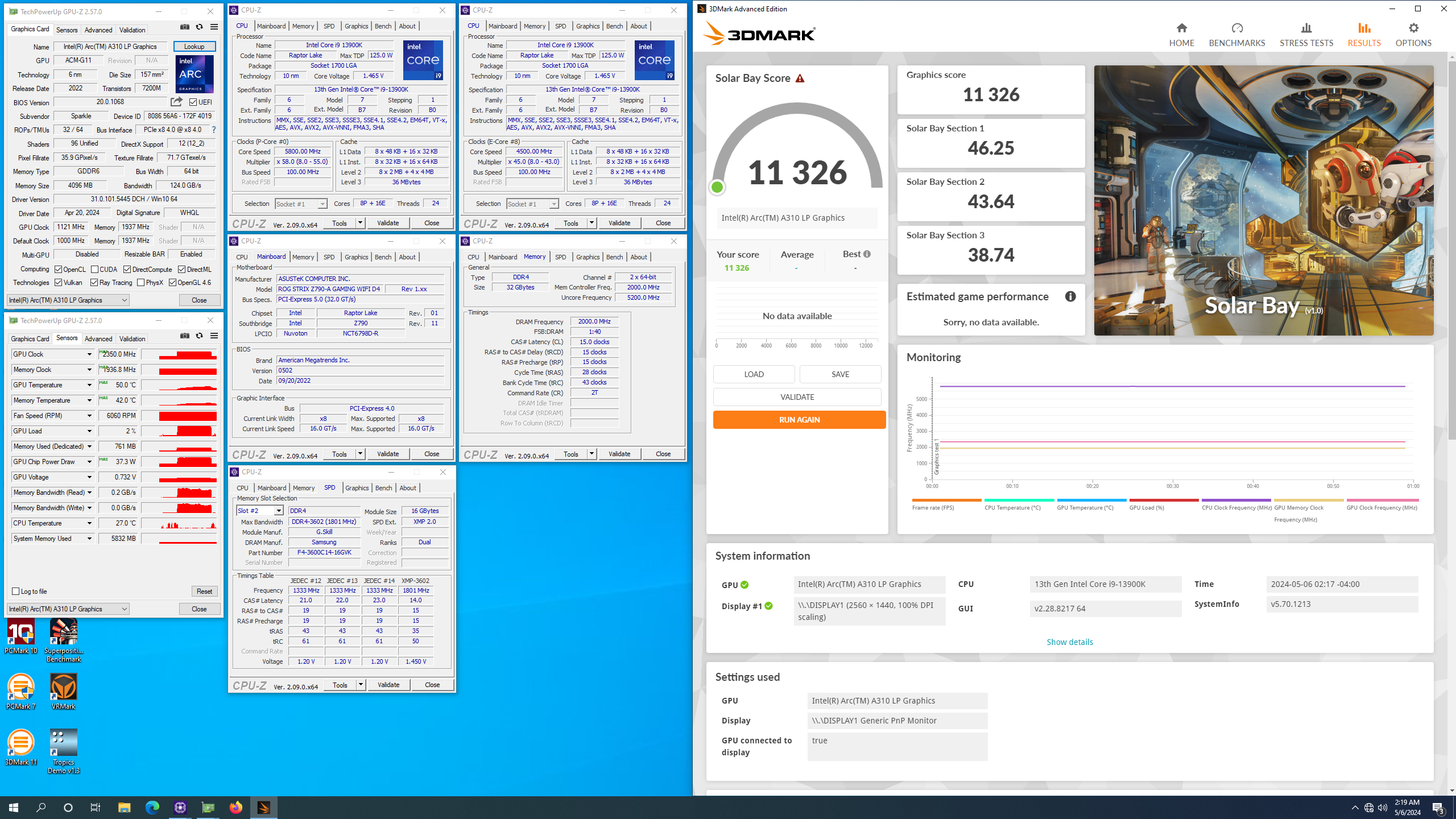The height and width of the screenshot is (819, 1456).
Task: Click Frame rate (FPS) legend color swatch
Action: (946, 500)
